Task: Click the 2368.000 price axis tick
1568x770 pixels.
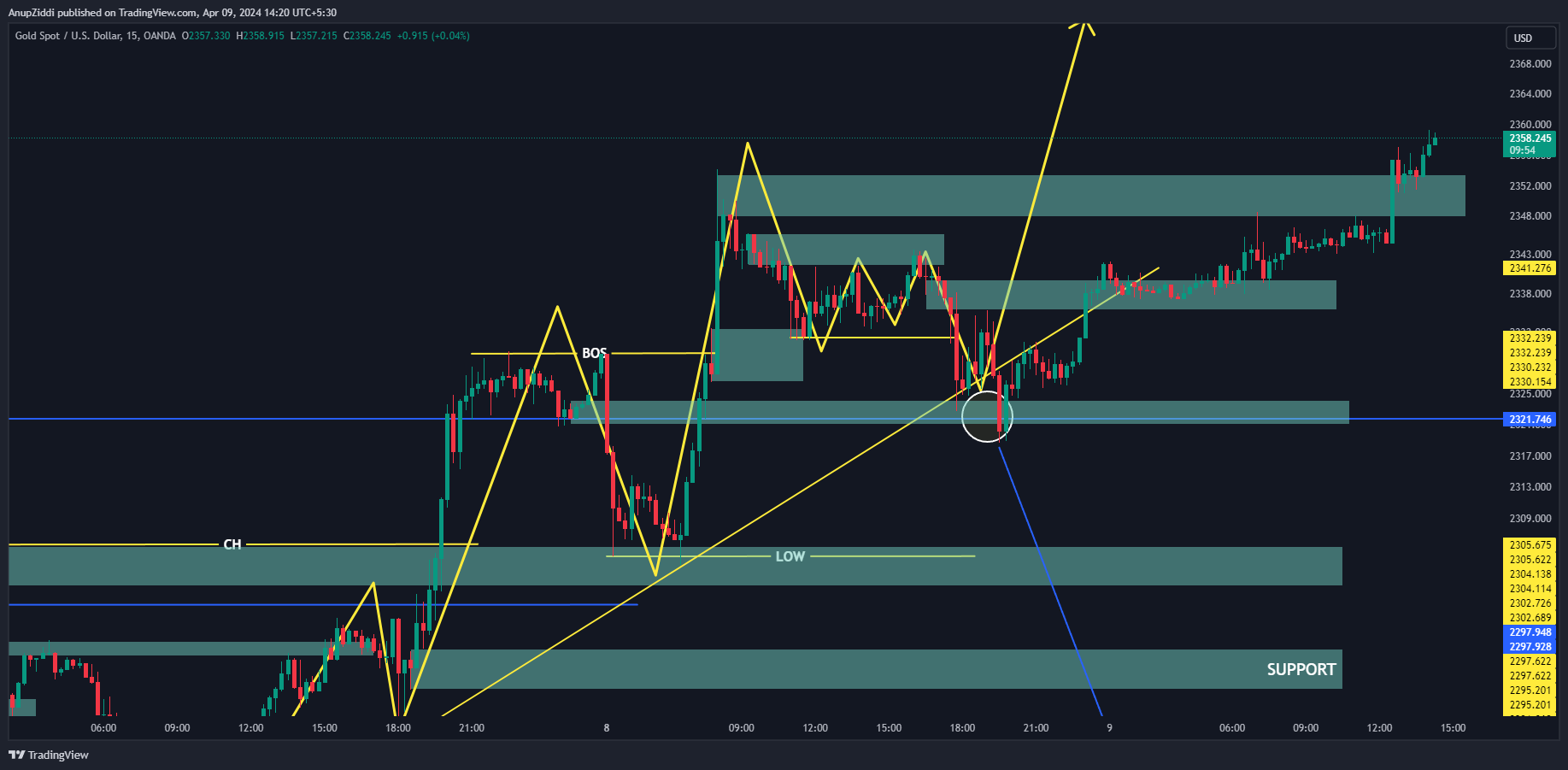Action: (1530, 64)
